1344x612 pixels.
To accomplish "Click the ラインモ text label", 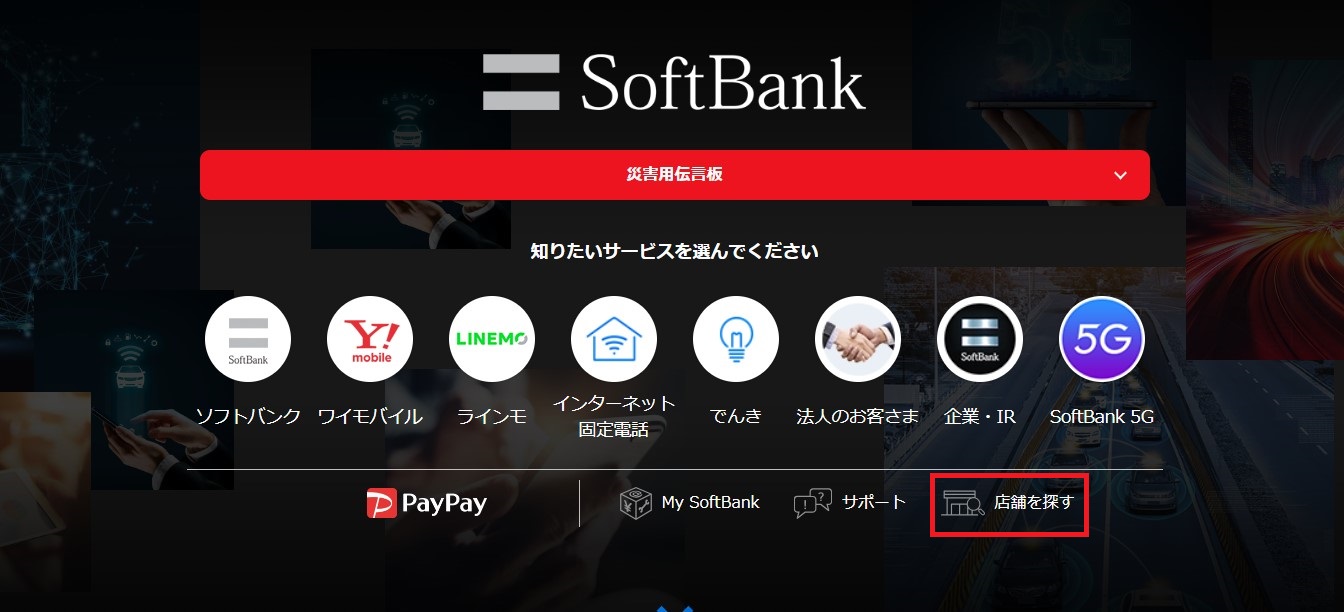I will tap(492, 417).
